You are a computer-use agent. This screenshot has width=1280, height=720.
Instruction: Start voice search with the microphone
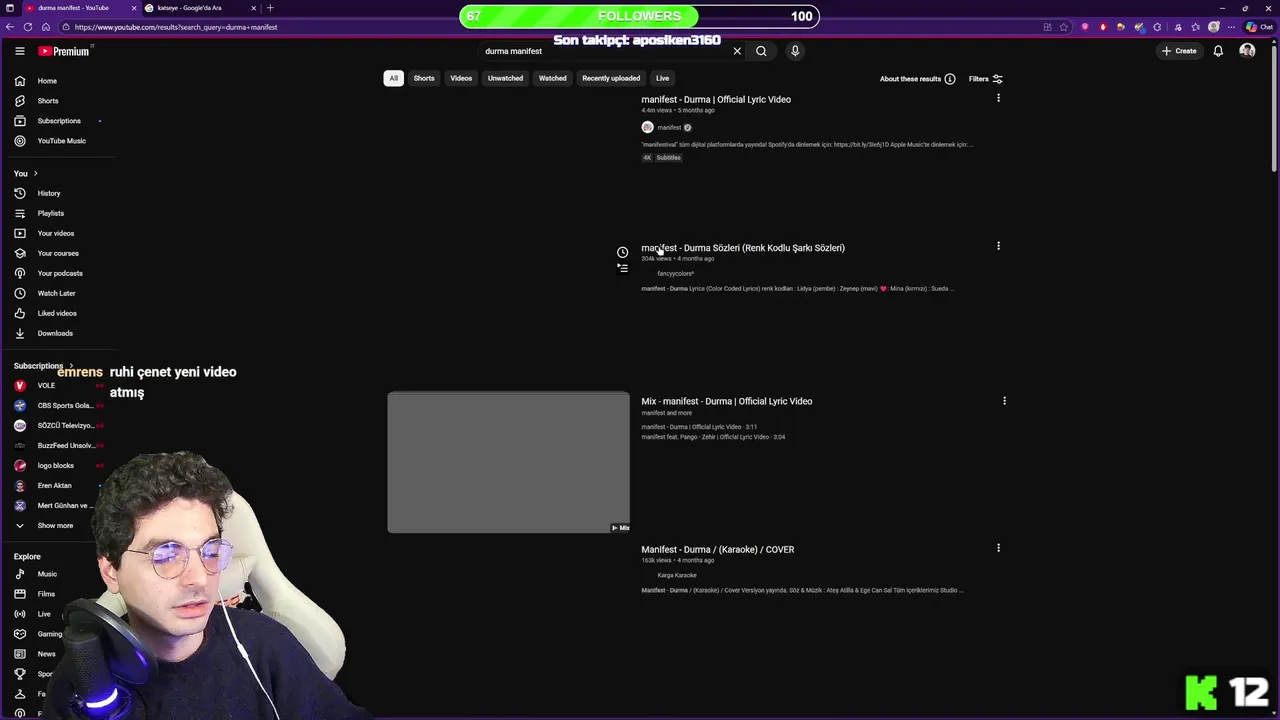tap(795, 51)
